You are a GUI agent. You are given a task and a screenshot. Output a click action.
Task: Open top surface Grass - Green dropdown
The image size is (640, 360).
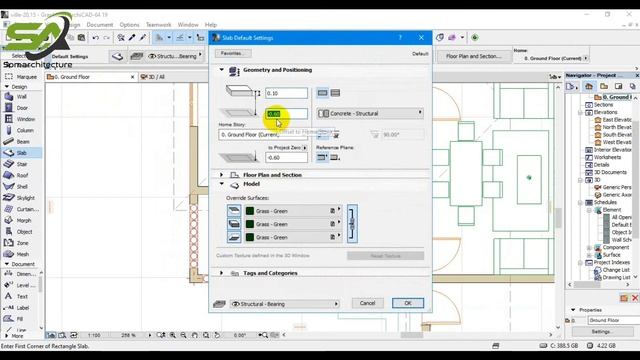293,211
